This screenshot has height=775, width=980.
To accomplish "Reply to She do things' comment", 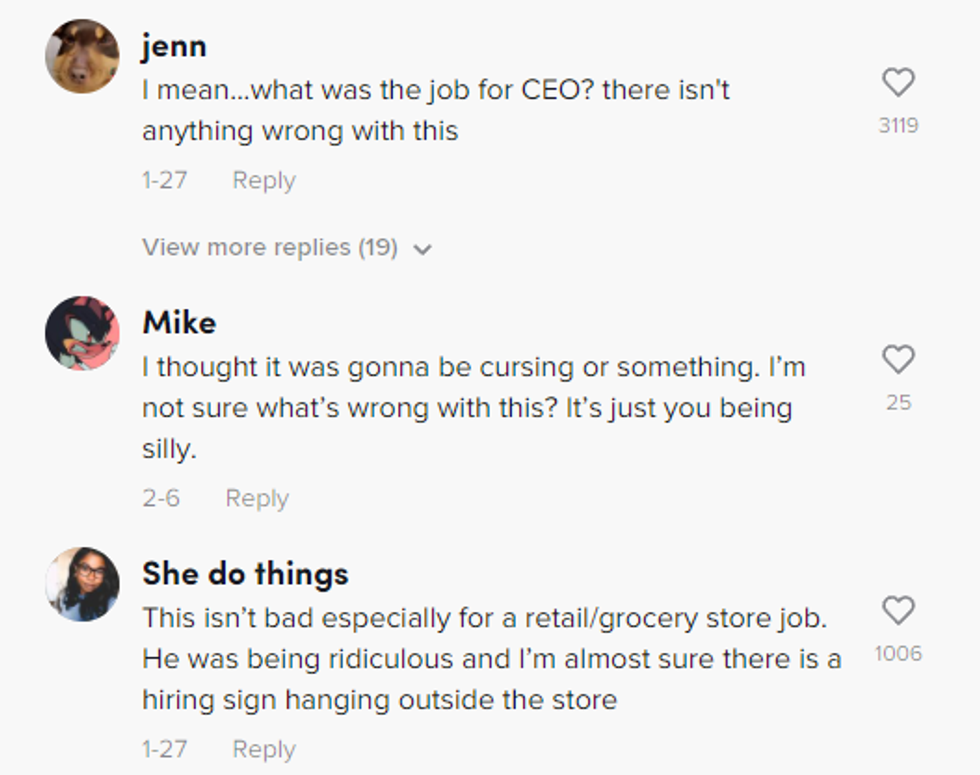I will click(264, 749).
